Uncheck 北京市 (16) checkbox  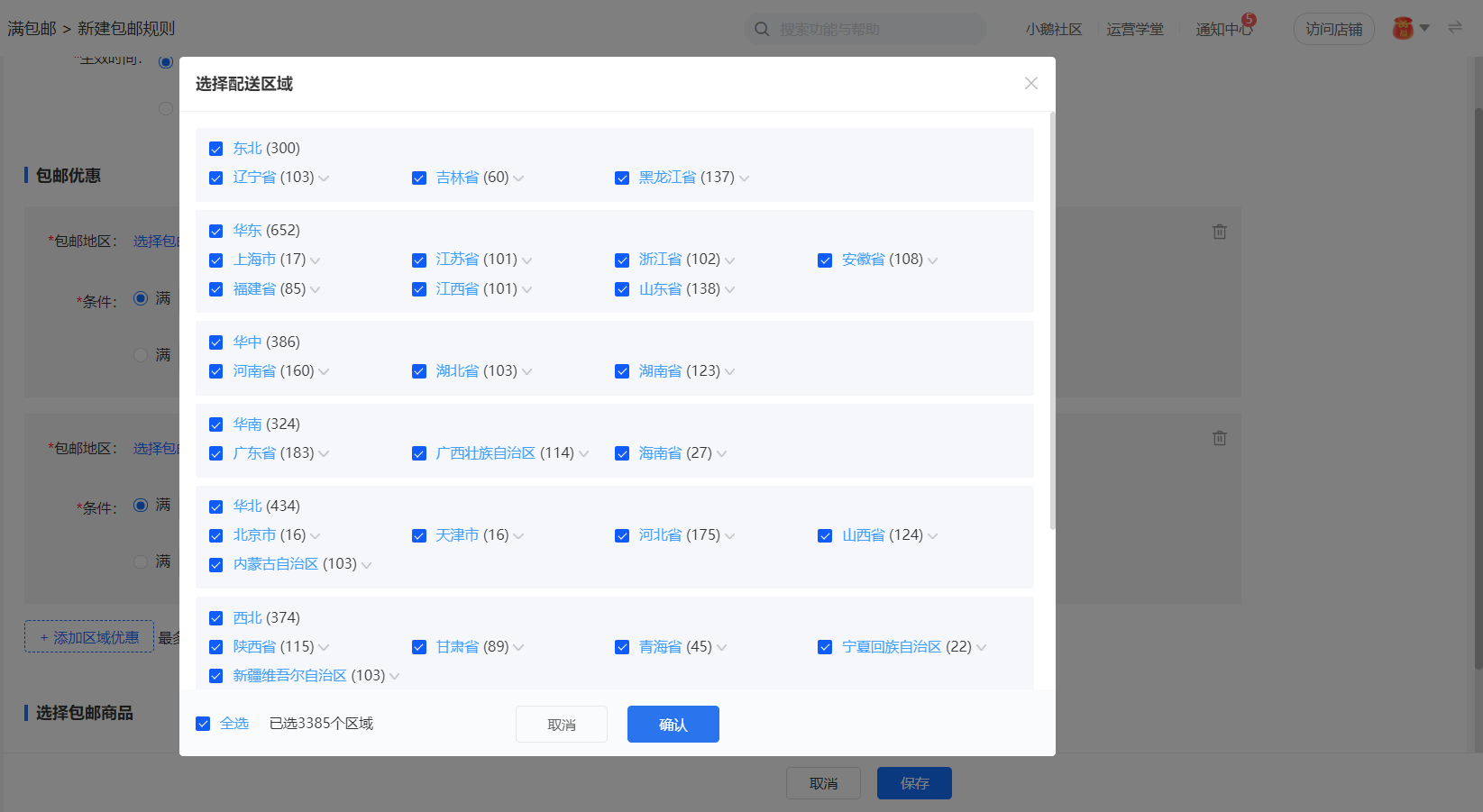[216, 535]
